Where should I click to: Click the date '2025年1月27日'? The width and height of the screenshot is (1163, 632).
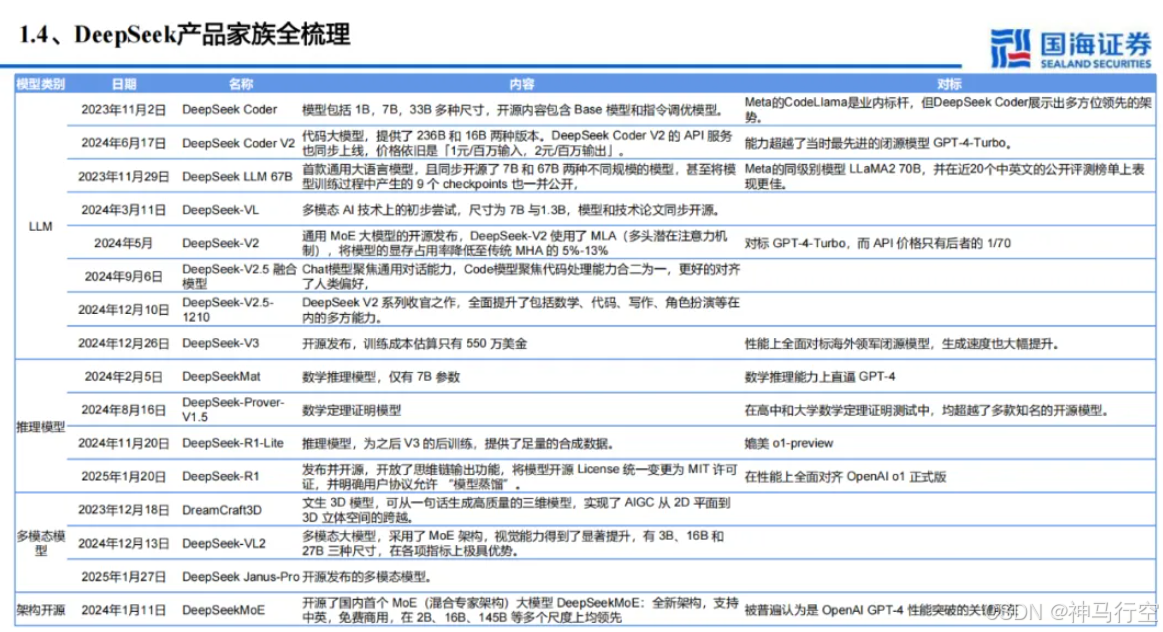pos(124,577)
